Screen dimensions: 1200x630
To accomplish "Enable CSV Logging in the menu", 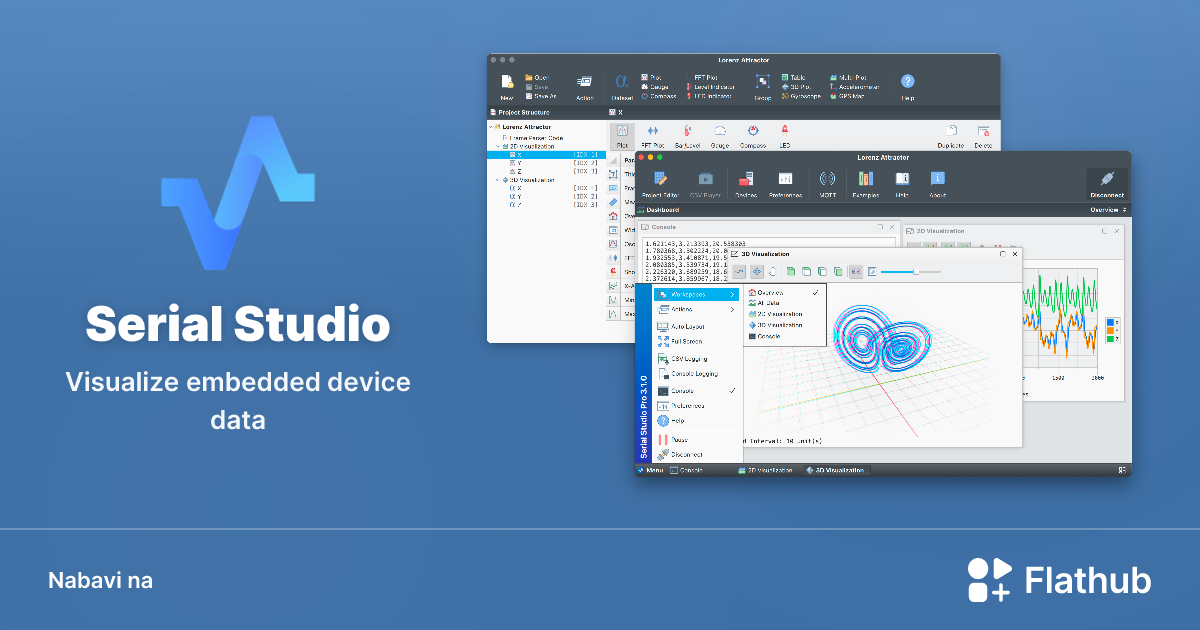I will pos(688,359).
